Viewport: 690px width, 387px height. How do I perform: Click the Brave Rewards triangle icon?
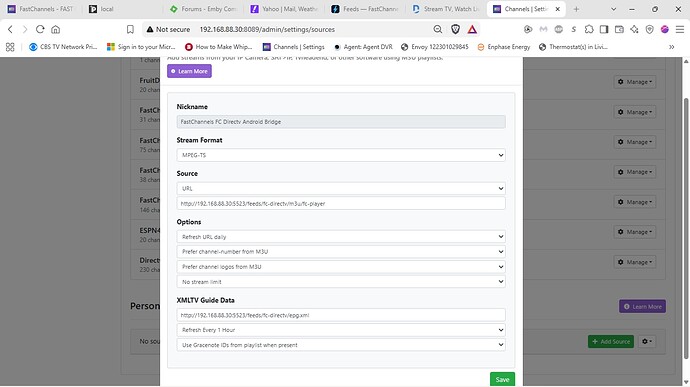pyautogui.click(x=472, y=29)
